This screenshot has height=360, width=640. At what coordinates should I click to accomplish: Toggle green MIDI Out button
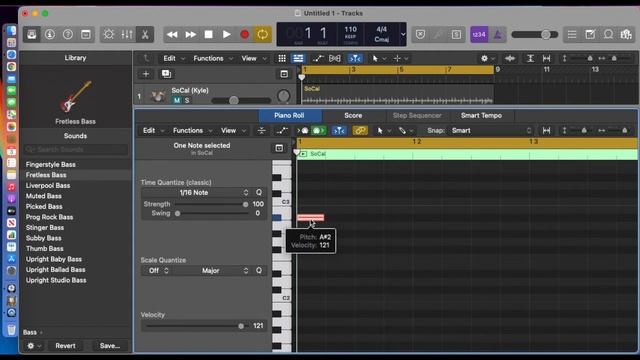pyautogui.click(x=318, y=131)
